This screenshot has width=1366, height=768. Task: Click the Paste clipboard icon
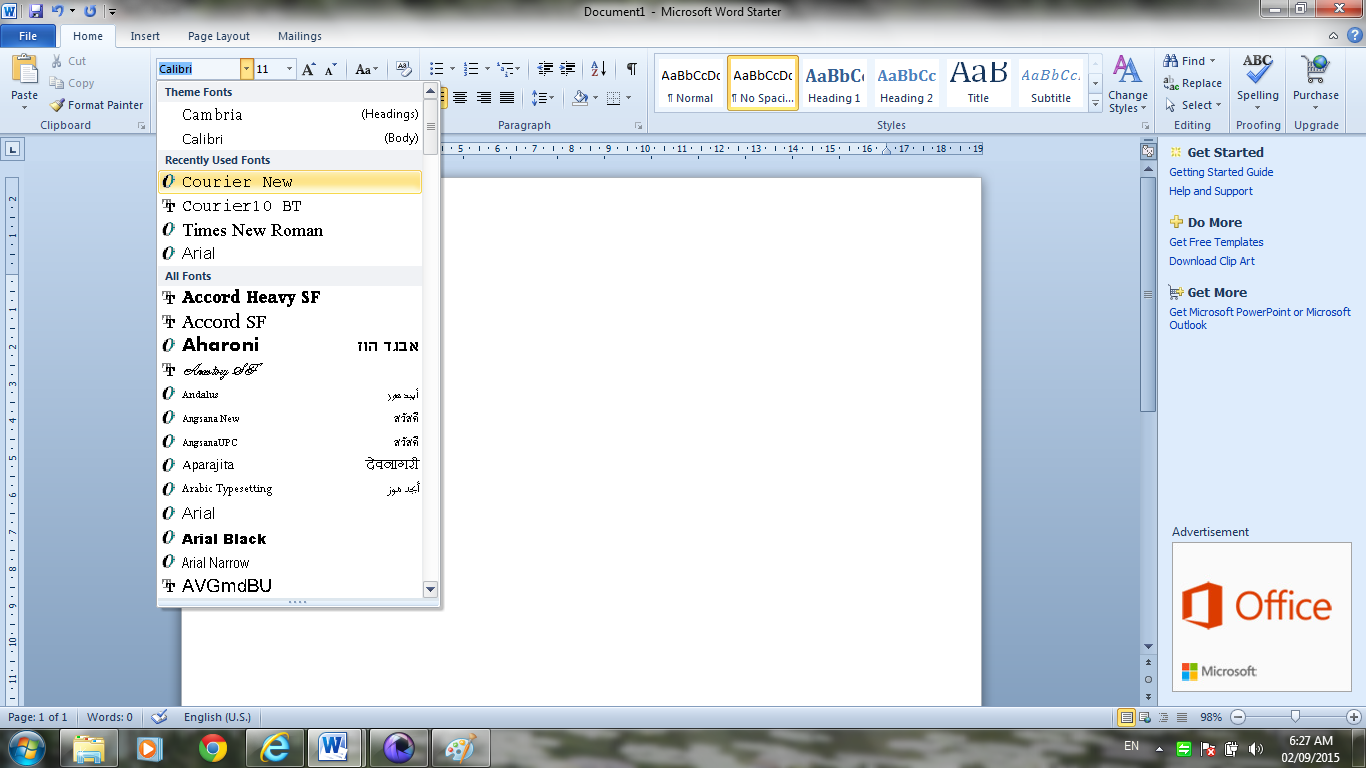click(x=24, y=70)
